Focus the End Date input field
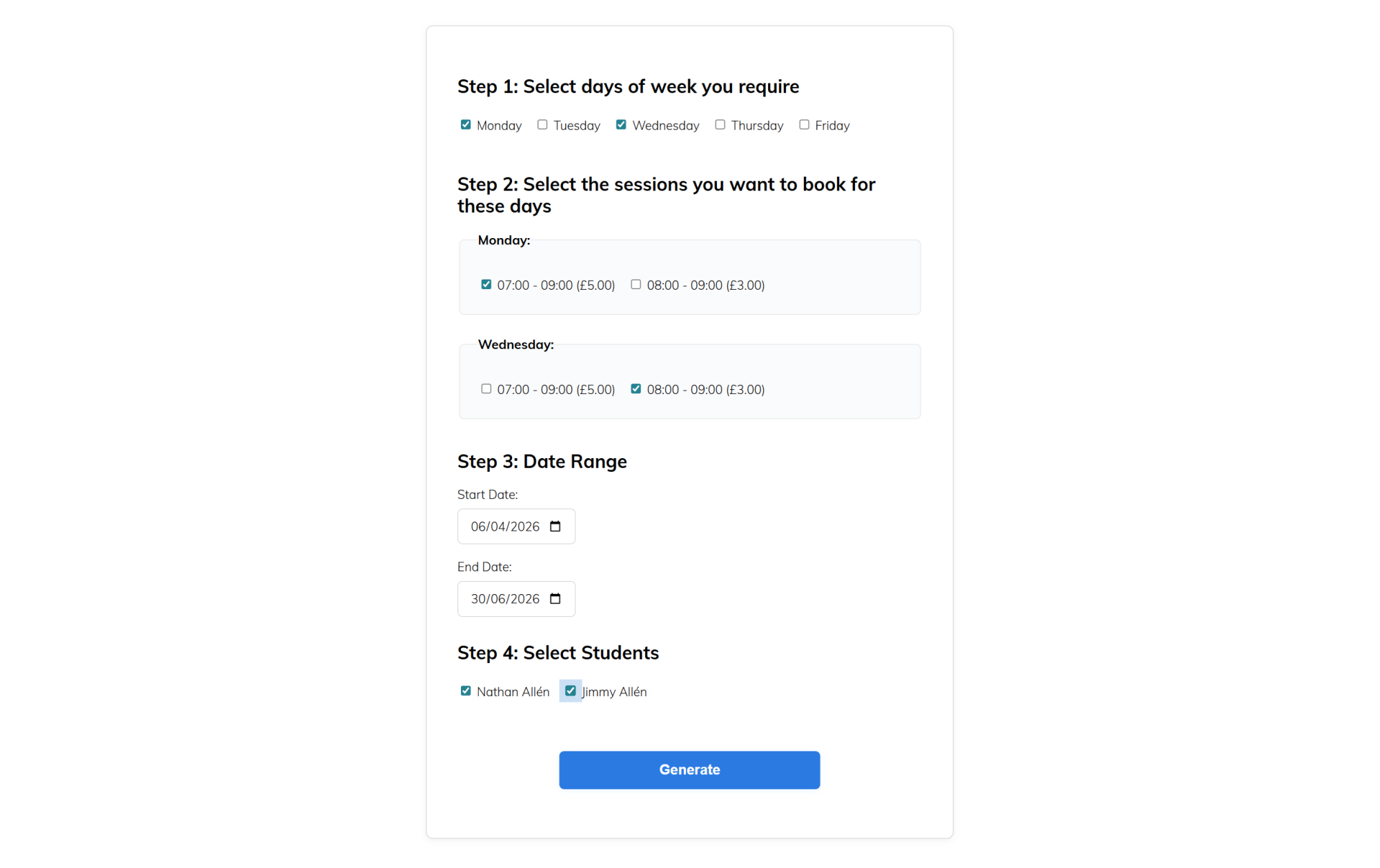This screenshot has height=868, width=1380. [x=504, y=599]
